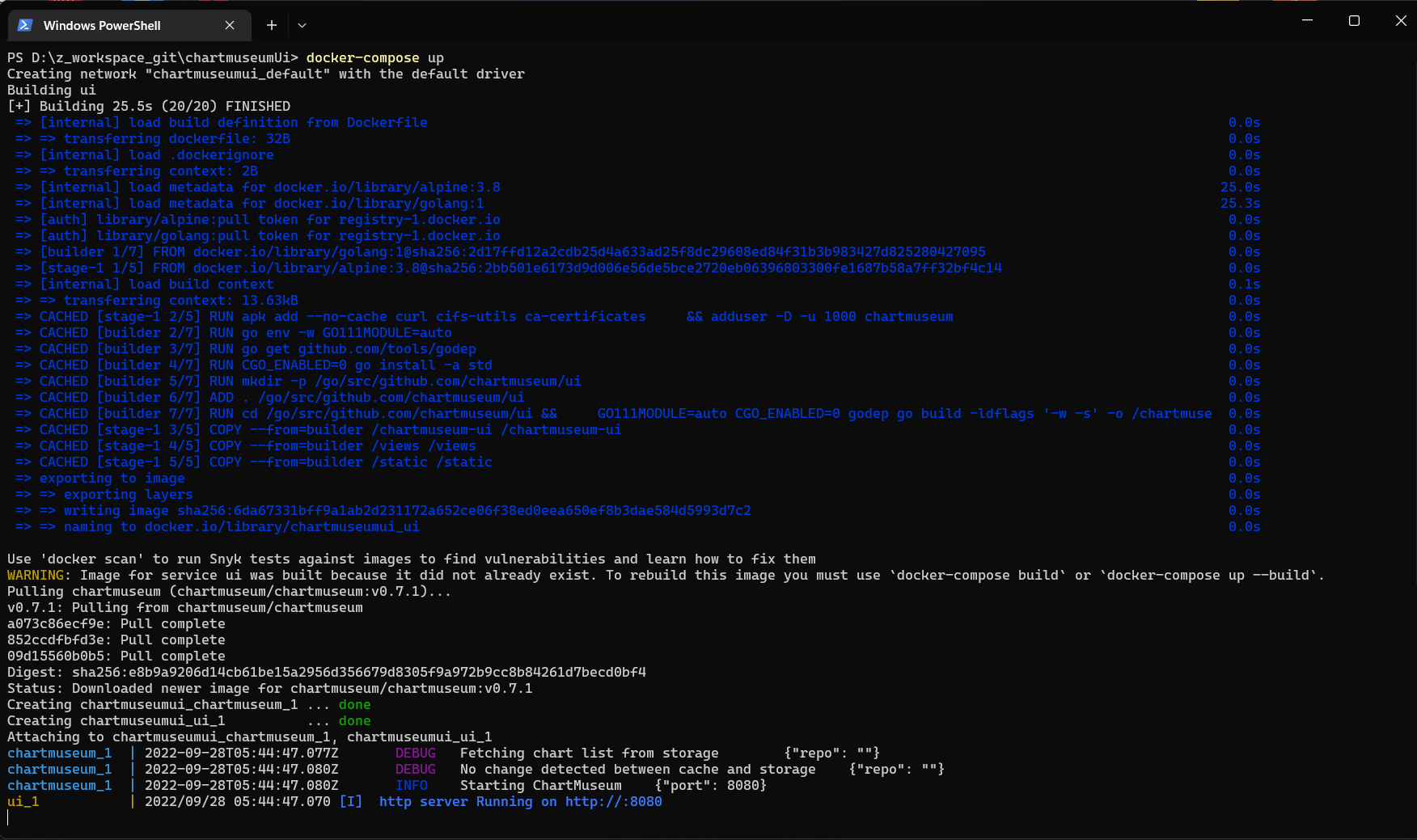Click the INFO log level label
1417x840 pixels.
pyautogui.click(x=412, y=785)
